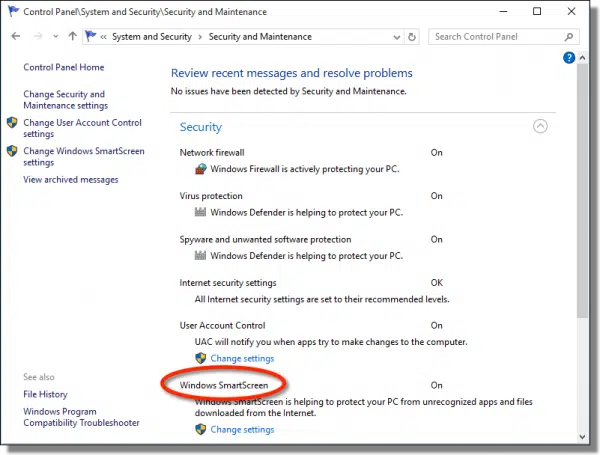Click Change settings under User Account Control
The width and height of the screenshot is (600, 455).
(x=242, y=359)
